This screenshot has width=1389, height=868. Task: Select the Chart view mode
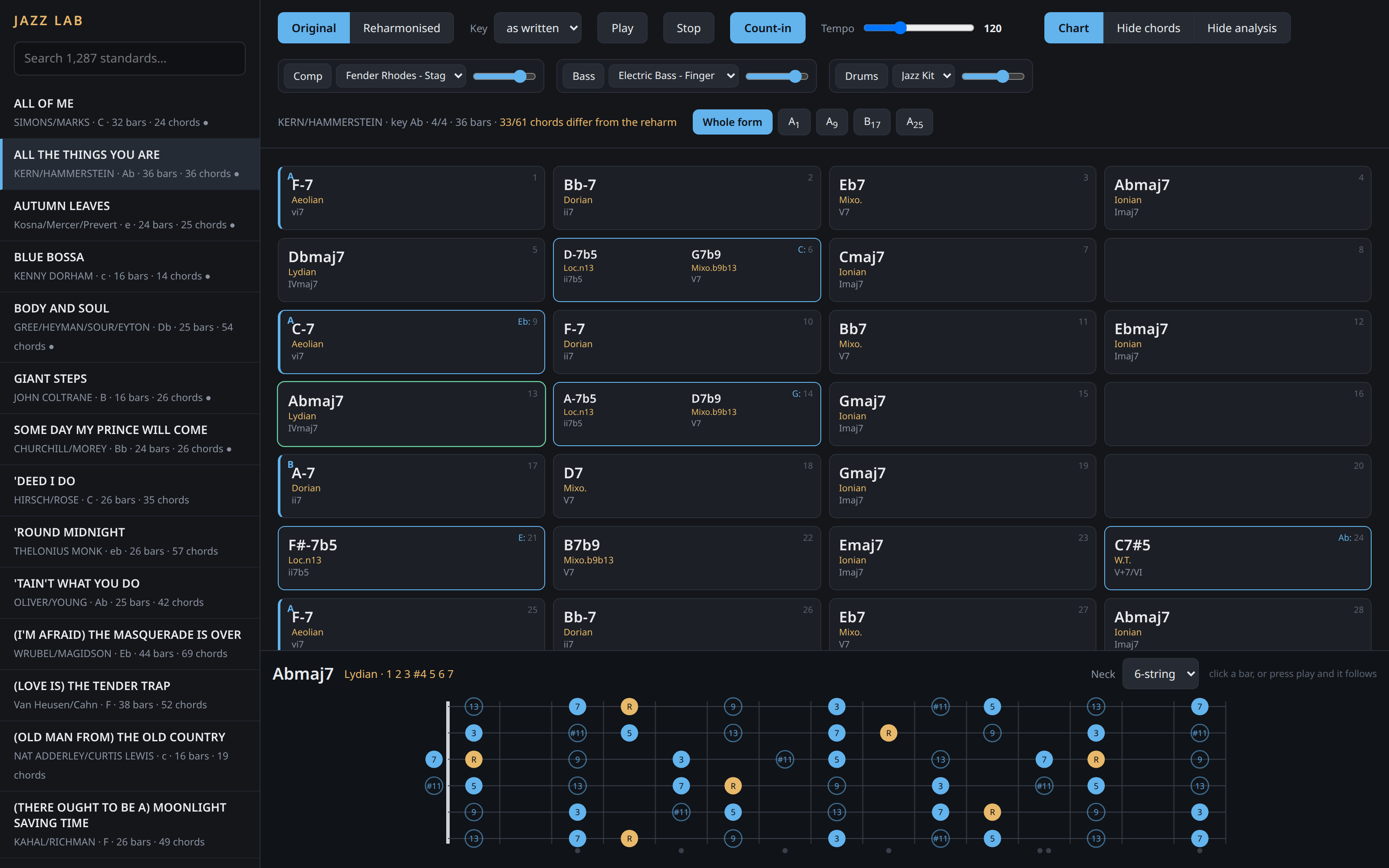tap(1073, 27)
